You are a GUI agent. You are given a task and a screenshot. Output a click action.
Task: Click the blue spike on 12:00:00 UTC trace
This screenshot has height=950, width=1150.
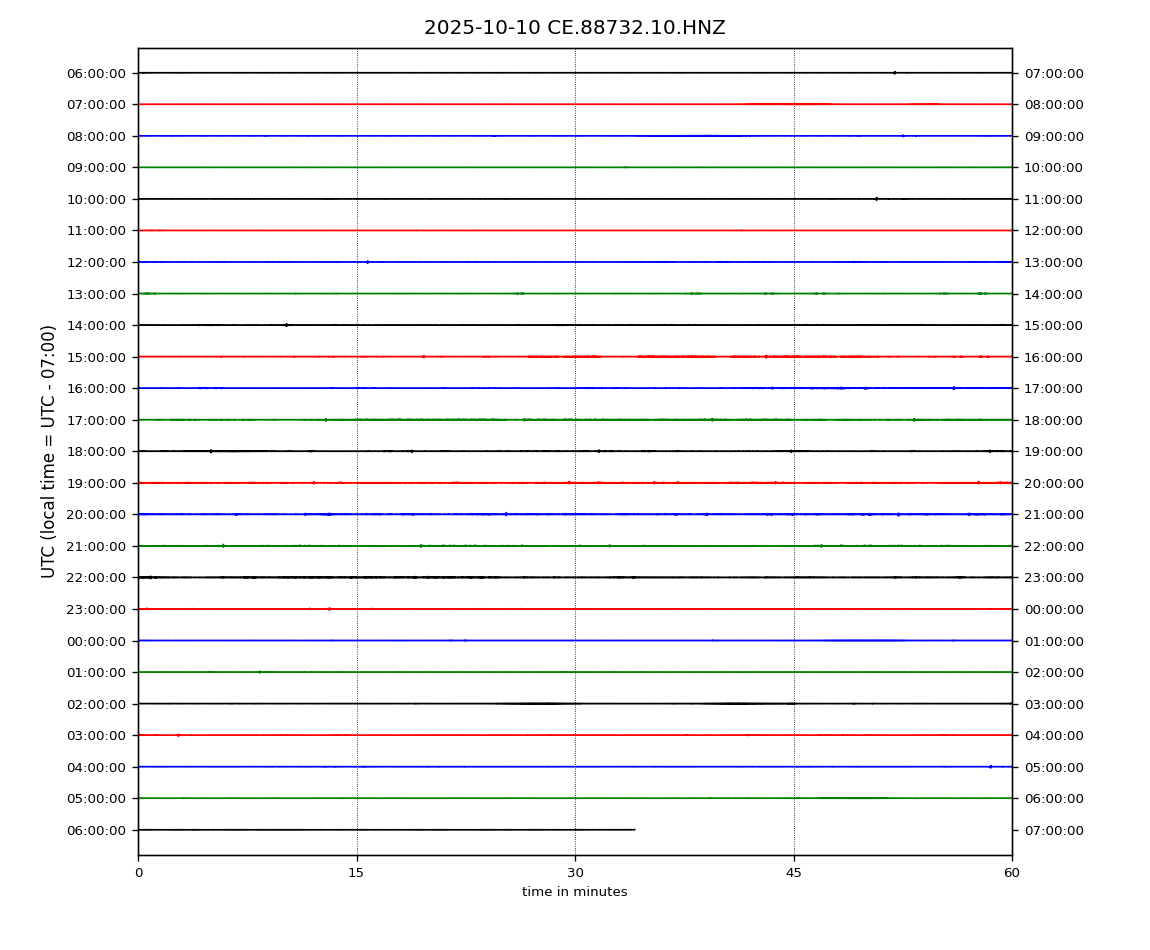[x=367, y=262]
